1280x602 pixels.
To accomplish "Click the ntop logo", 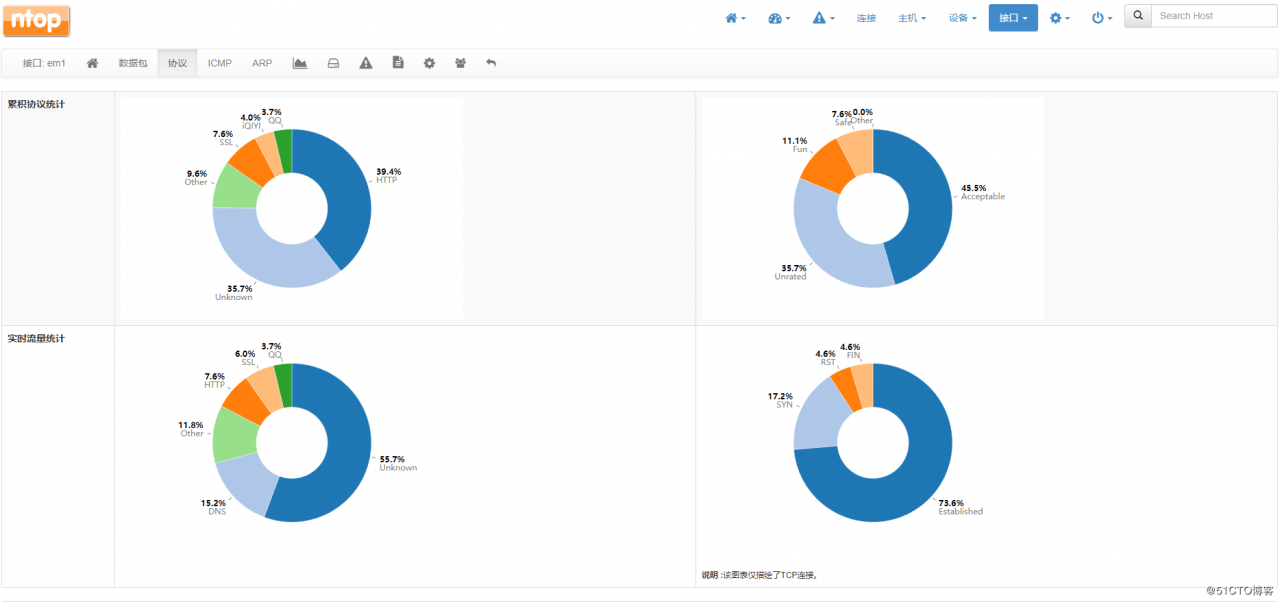I will [x=37, y=19].
